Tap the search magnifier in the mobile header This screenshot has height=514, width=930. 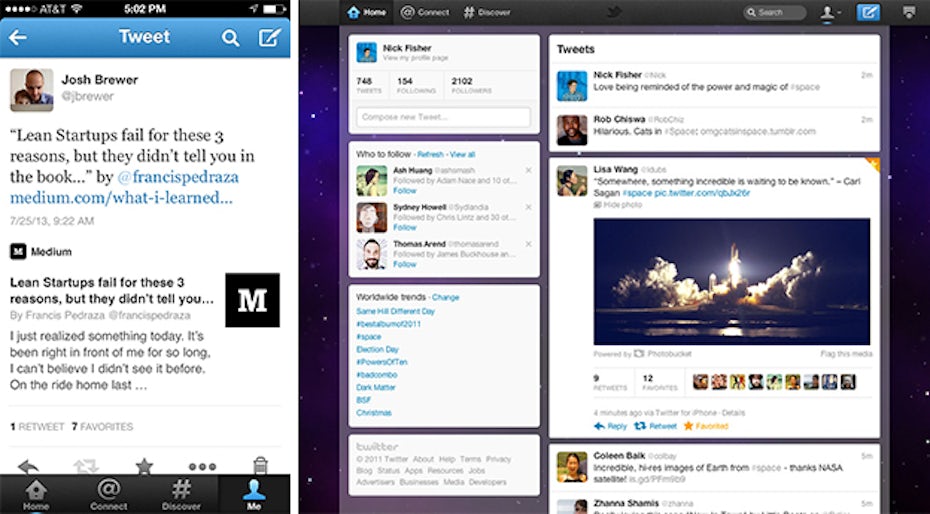(x=230, y=38)
